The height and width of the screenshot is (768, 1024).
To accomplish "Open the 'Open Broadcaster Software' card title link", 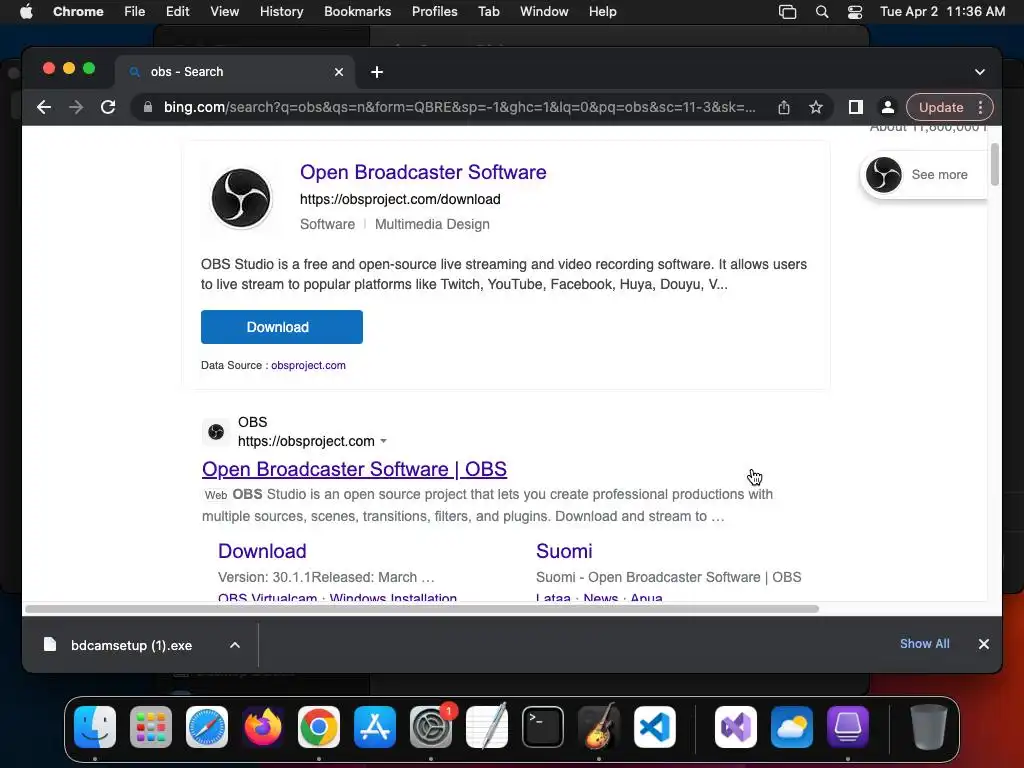I will 423,172.
